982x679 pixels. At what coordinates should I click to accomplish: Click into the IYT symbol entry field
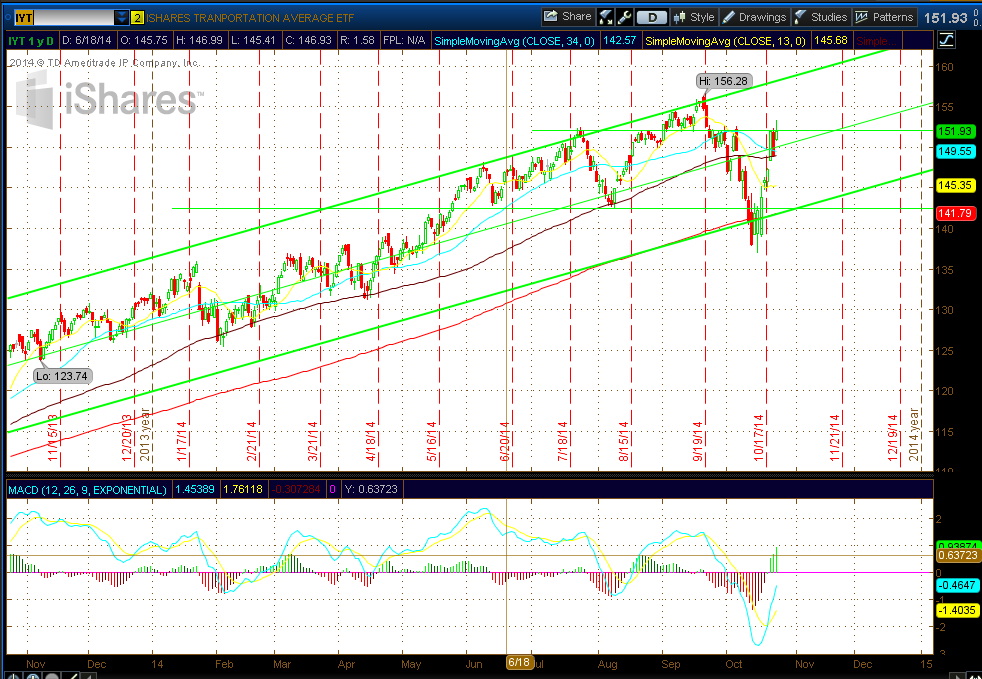coord(65,18)
